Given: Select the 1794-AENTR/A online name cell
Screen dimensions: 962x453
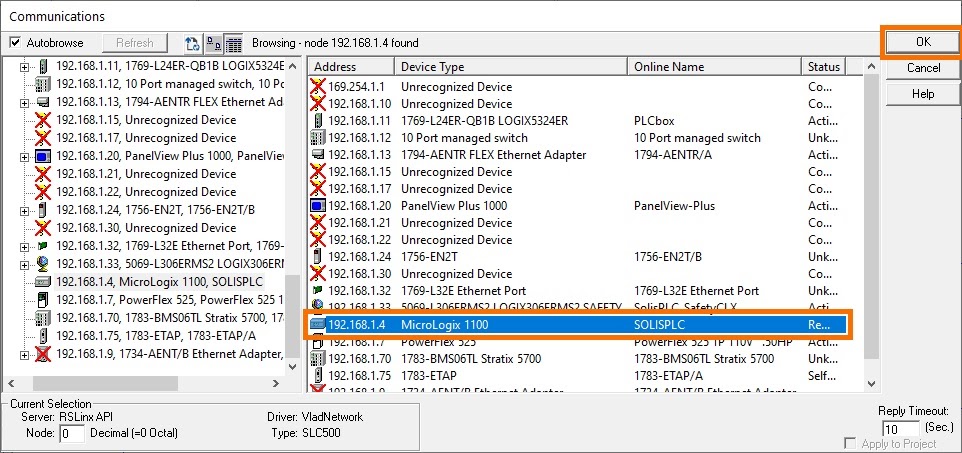Looking at the screenshot, I should pyautogui.click(x=672, y=155).
